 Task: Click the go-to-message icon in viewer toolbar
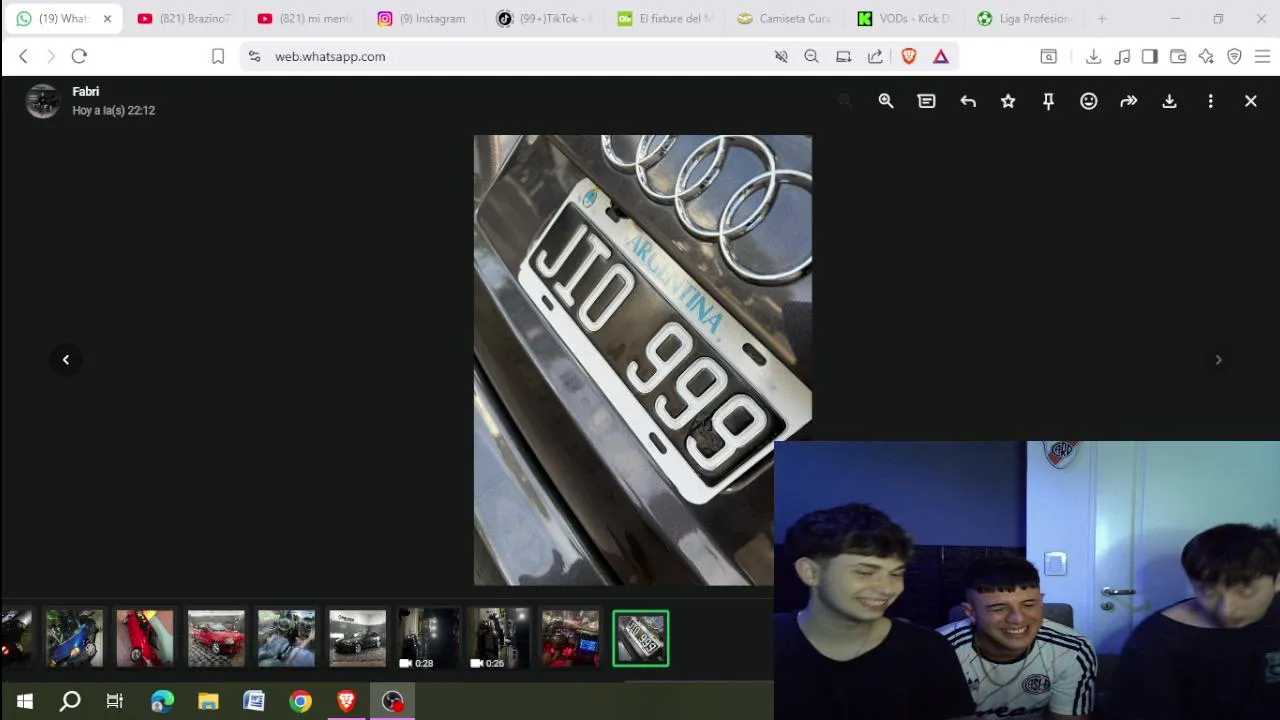(x=927, y=101)
